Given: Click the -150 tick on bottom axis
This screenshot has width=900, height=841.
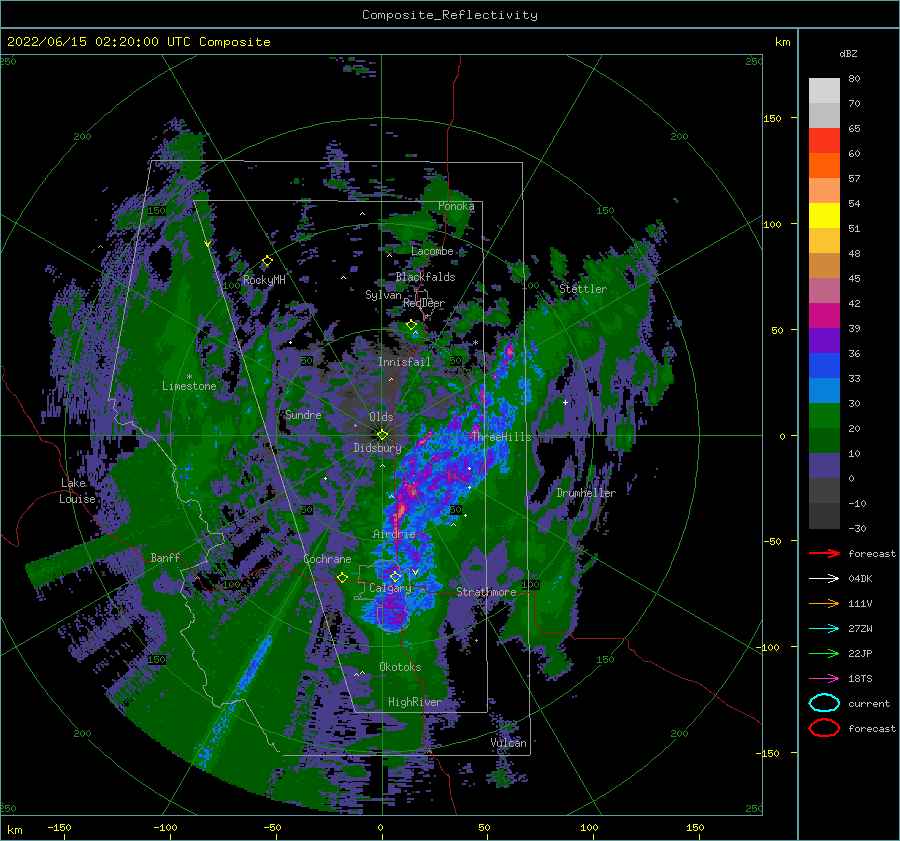Looking at the screenshot, I should tap(59, 827).
